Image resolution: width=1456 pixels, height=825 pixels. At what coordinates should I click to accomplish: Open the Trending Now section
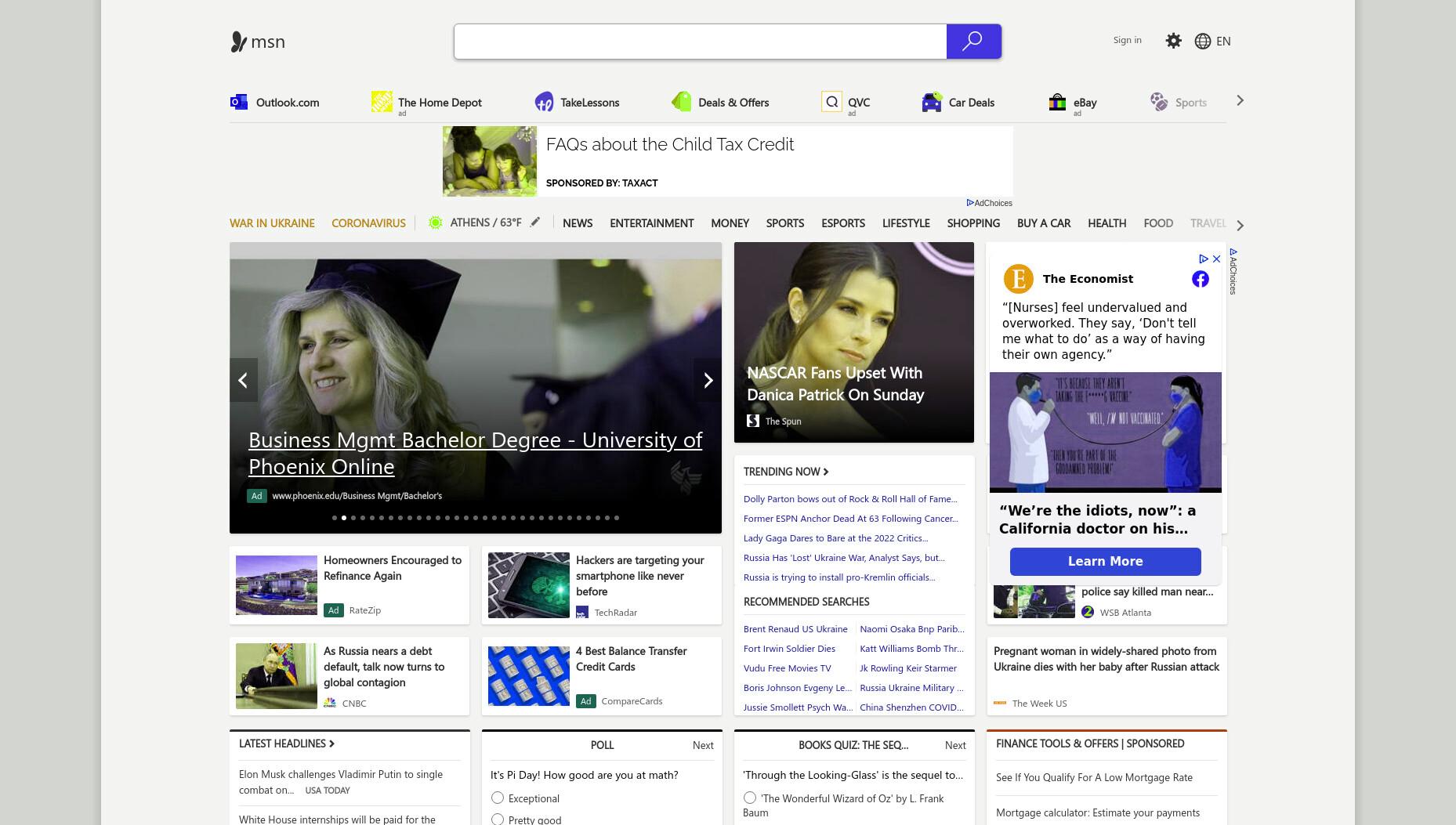[x=786, y=471]
